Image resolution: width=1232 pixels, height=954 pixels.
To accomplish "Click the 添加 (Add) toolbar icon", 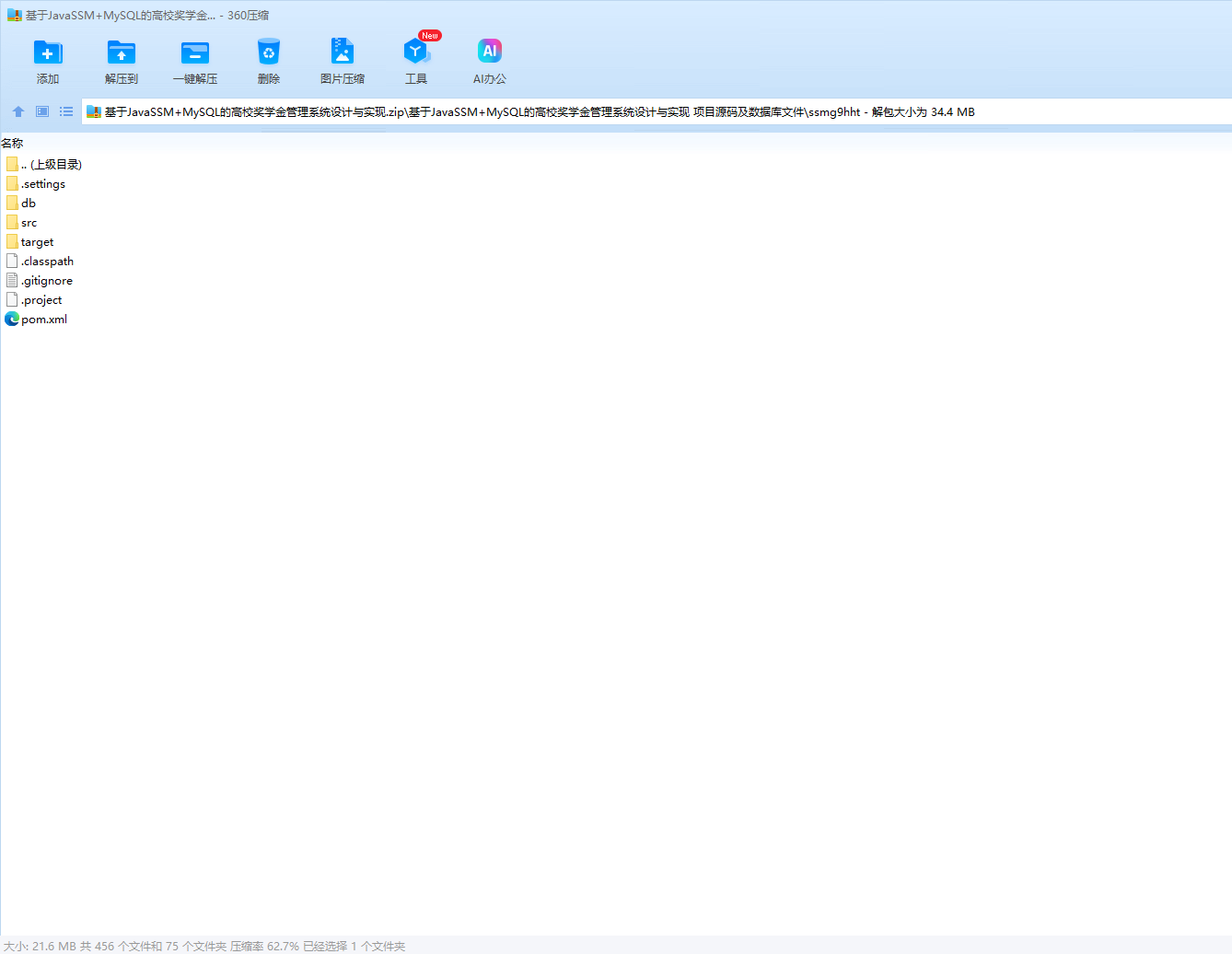I will coord(48,52).
